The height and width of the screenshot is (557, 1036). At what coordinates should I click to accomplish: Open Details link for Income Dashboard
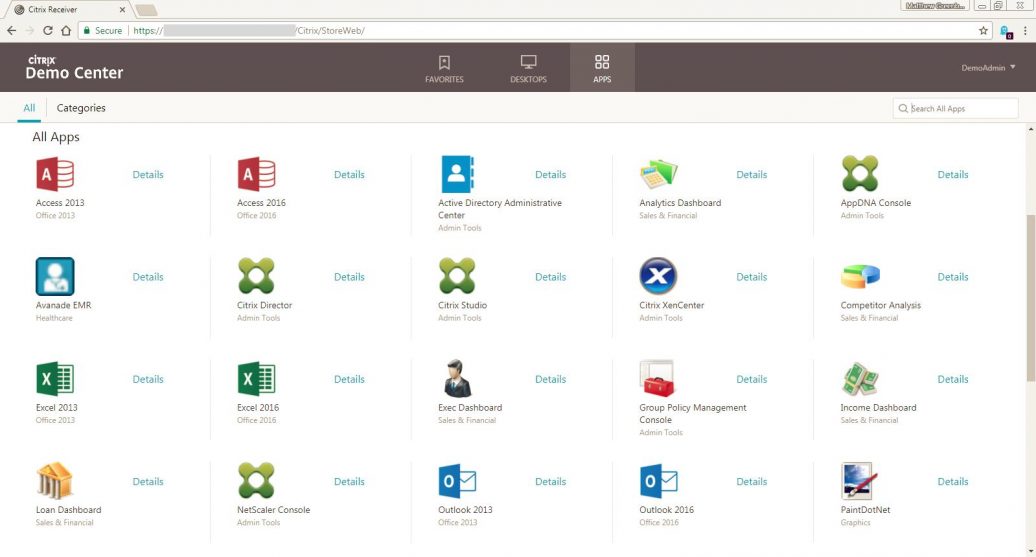(x=952, y=380)
